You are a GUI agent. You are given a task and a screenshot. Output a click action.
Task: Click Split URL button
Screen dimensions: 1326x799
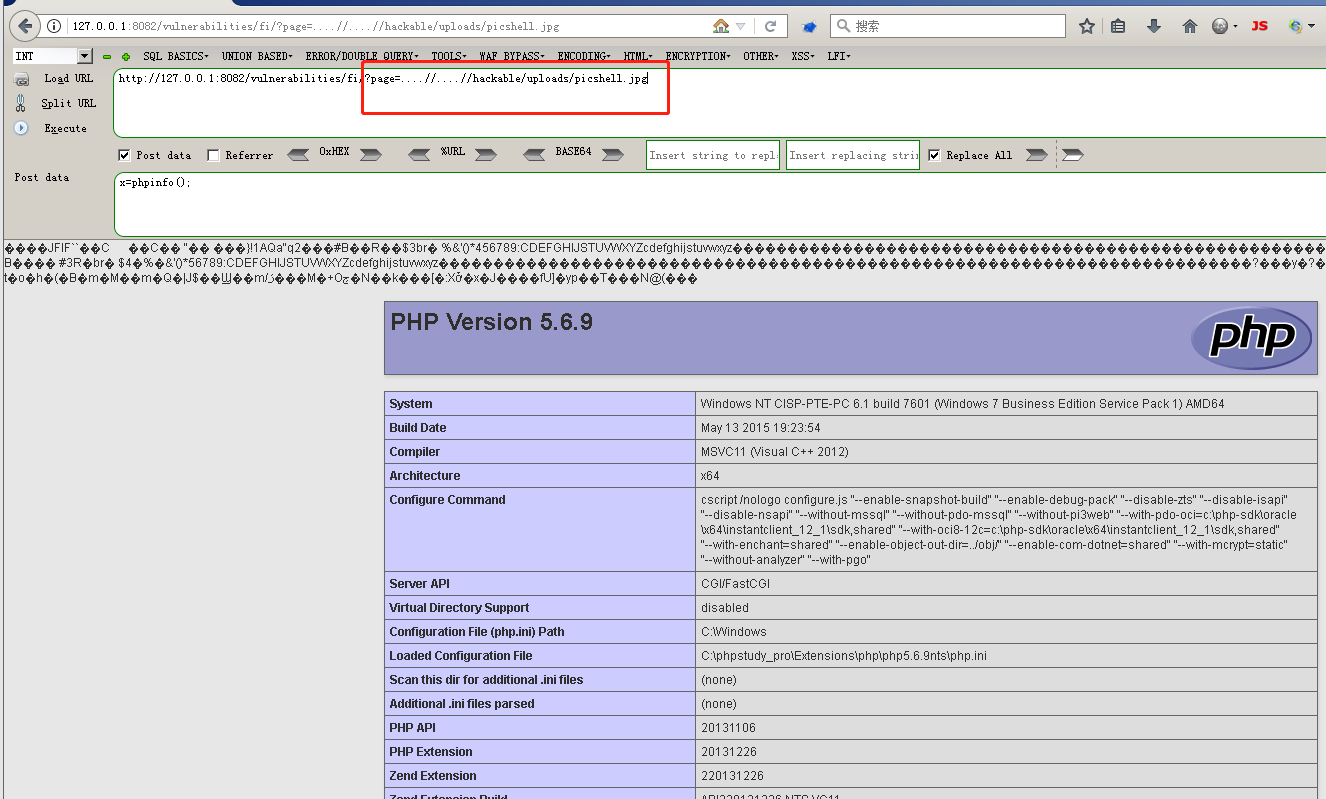click(68, 103)
